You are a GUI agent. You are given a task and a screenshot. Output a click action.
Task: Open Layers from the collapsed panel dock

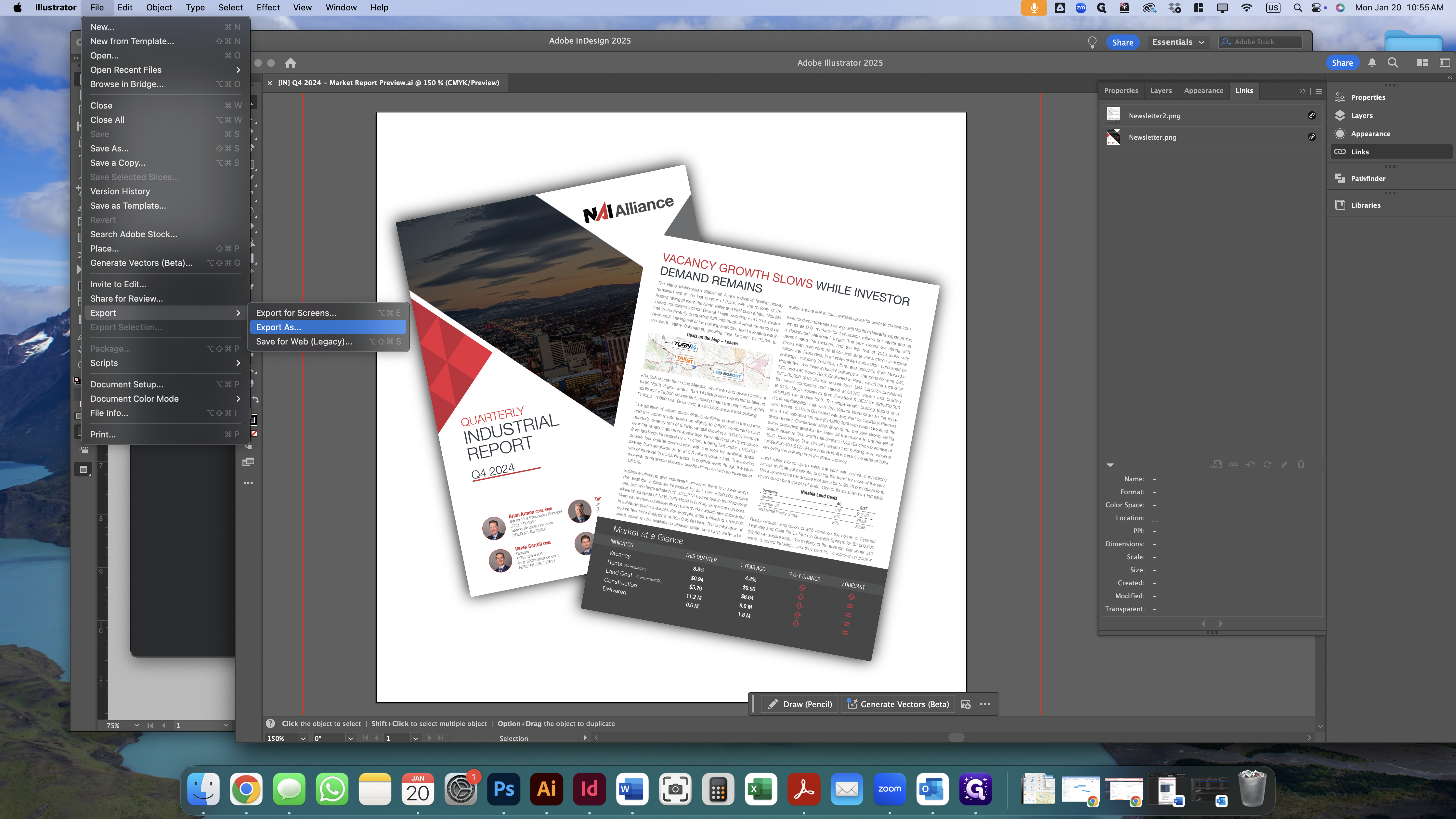(1391, 115)
